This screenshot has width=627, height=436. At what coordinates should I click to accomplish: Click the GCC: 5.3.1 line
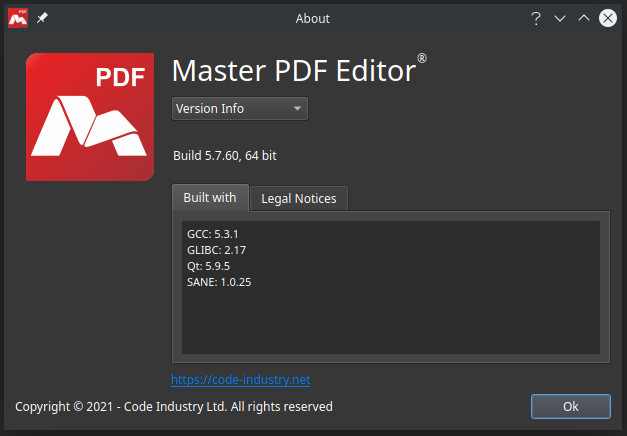tap(213, 234)
